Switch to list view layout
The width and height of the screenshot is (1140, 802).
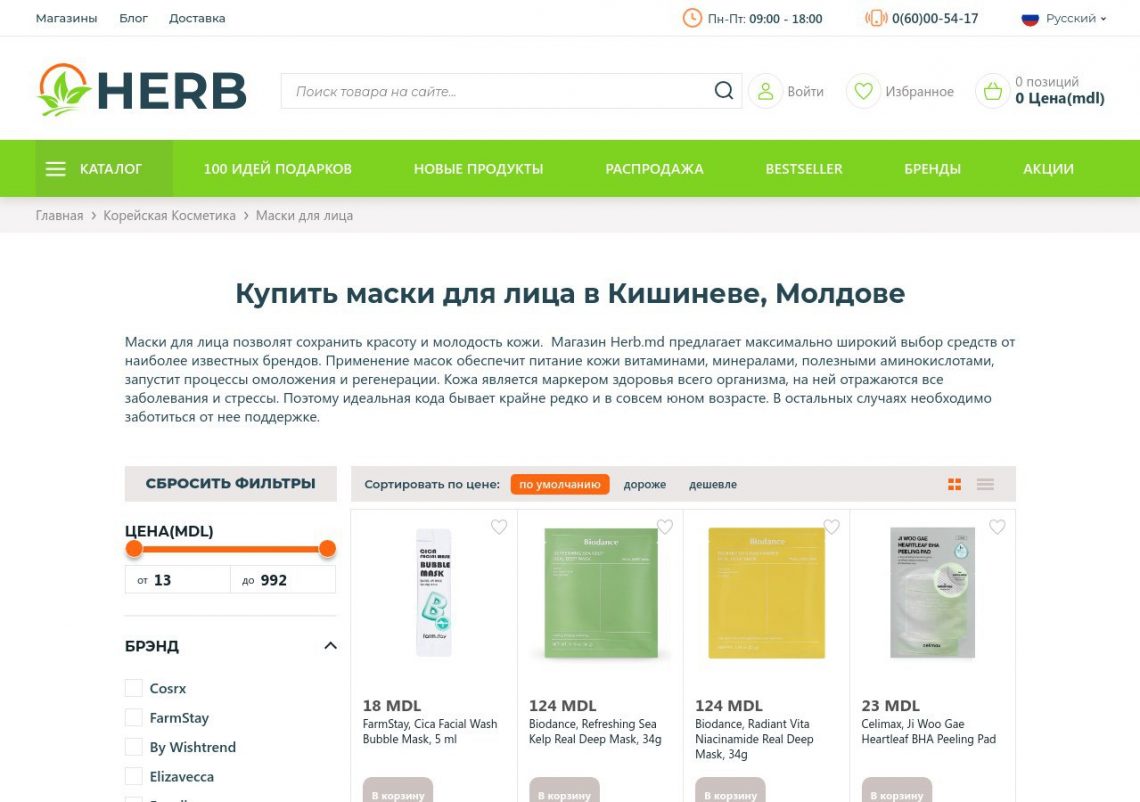point(985,484)
